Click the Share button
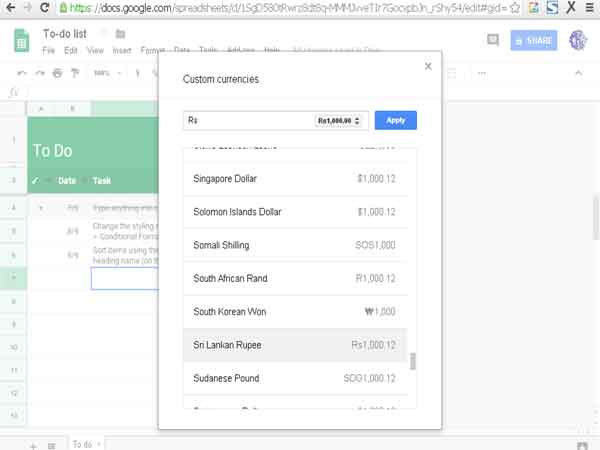The width and height of the screenshot is (600, 450). (534, 41)
